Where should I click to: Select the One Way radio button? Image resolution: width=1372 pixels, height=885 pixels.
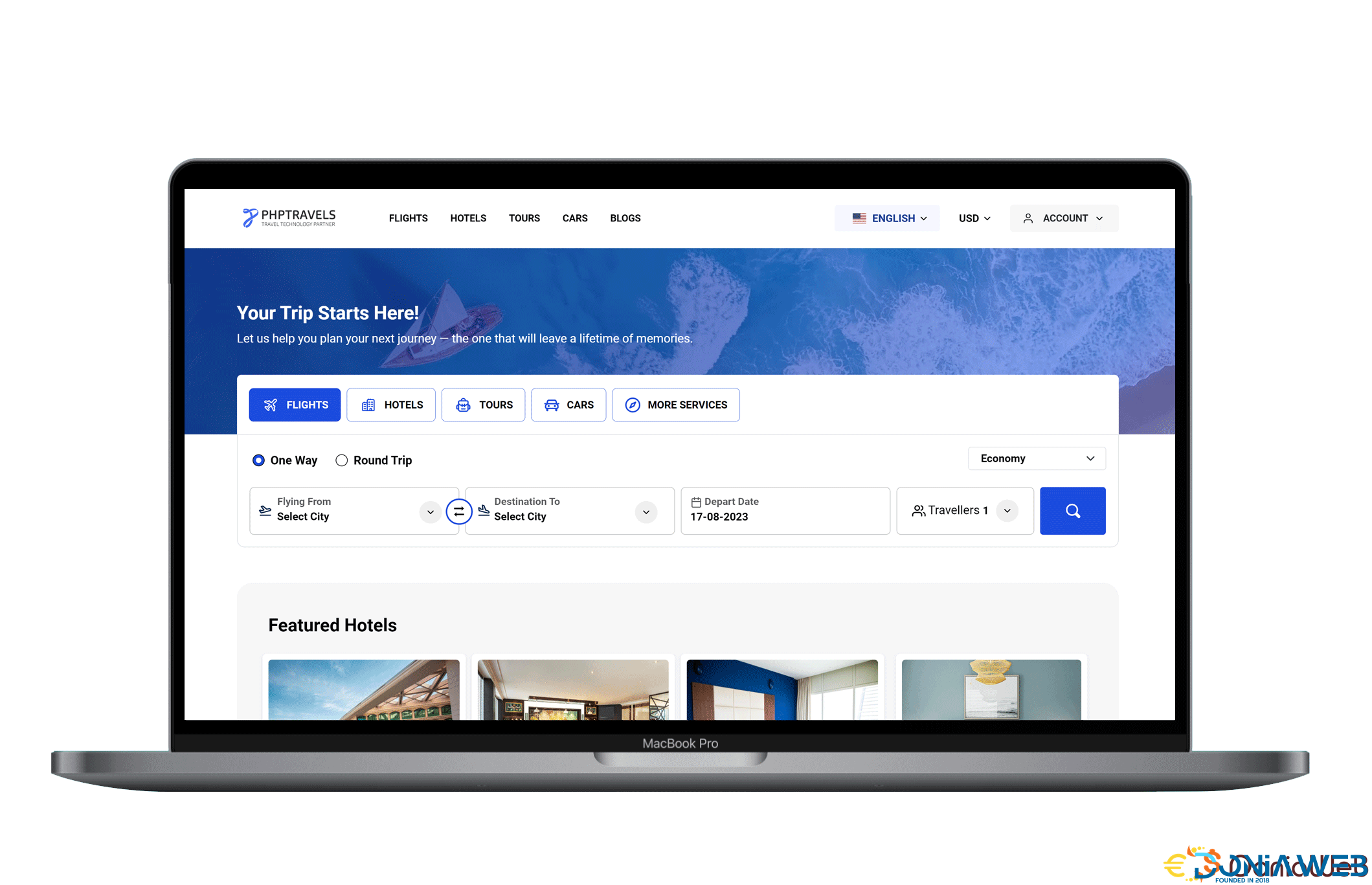click(x=258, y=460)
